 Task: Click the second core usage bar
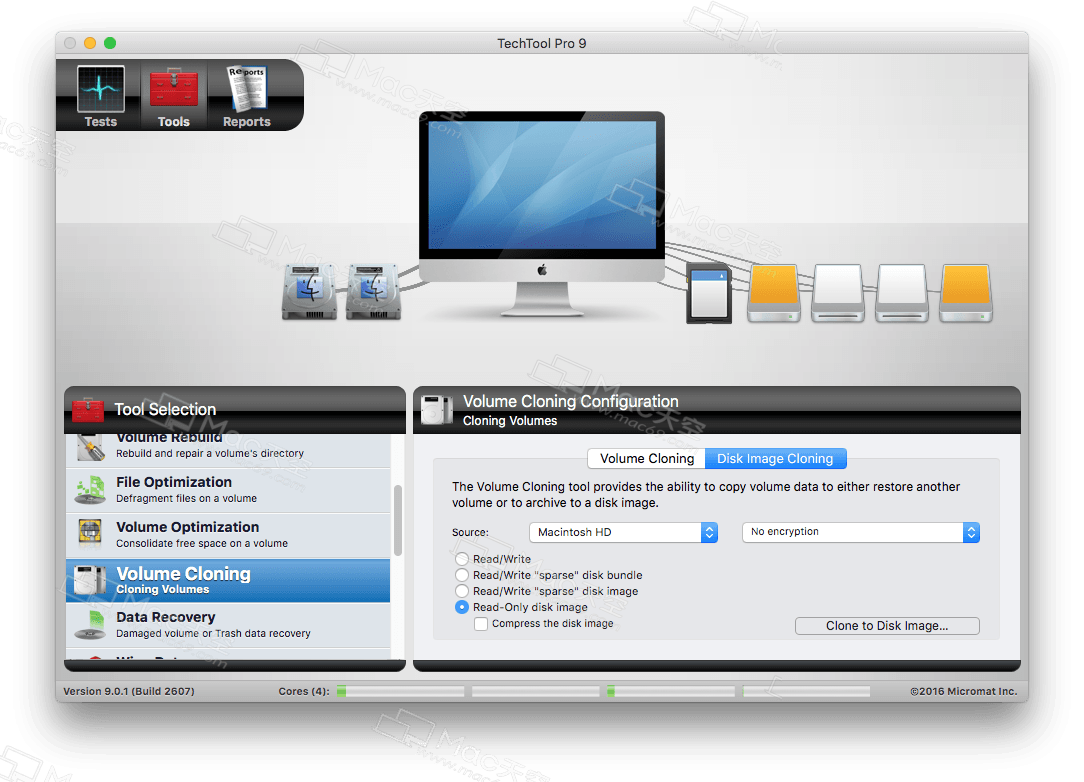[536, 691]
